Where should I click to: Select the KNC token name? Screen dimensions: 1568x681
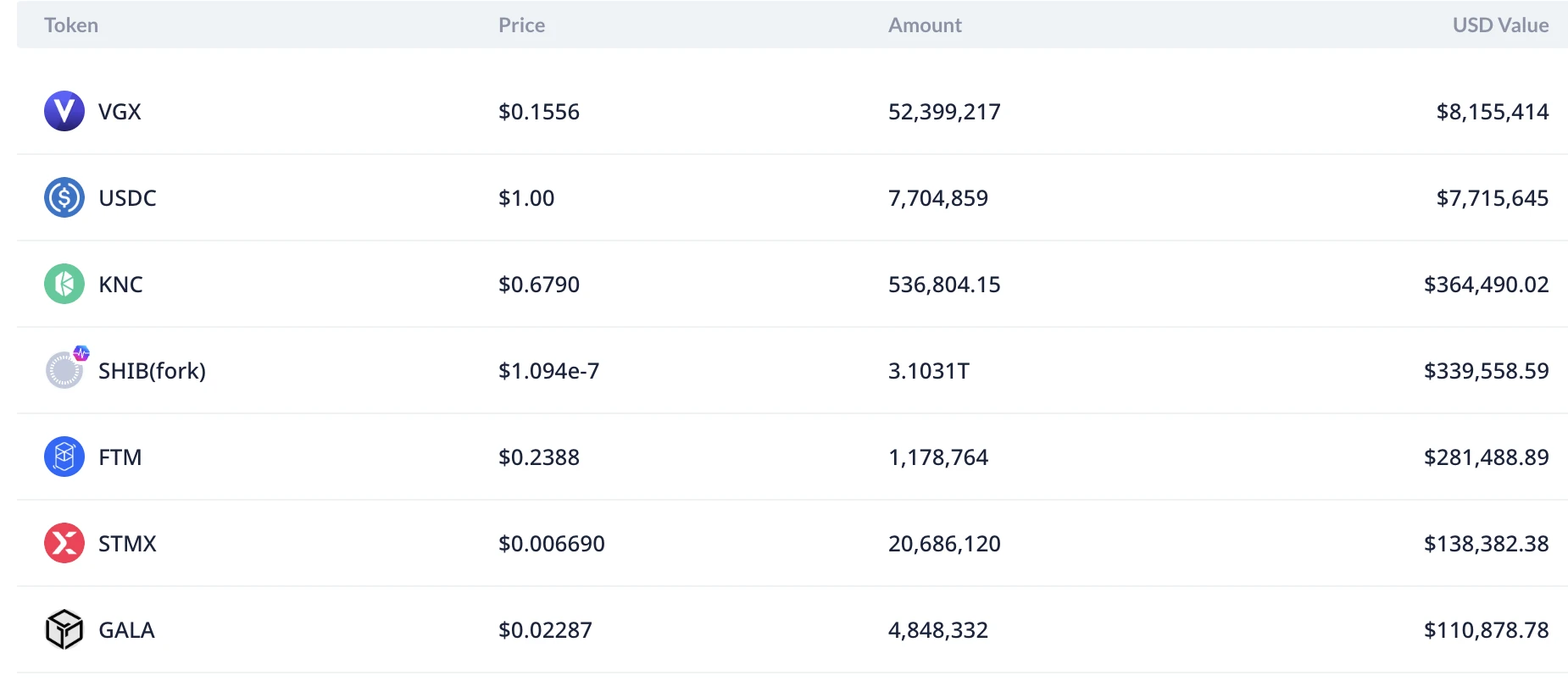click(120, 285)
